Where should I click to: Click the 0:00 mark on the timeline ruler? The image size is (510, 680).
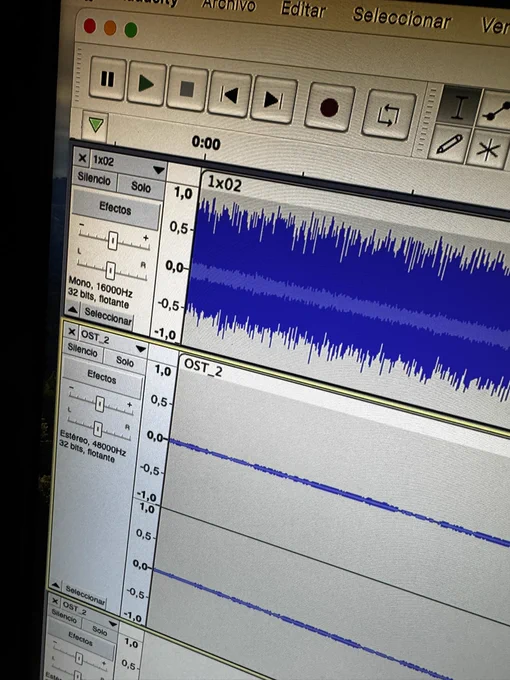(x=206, y=143)
